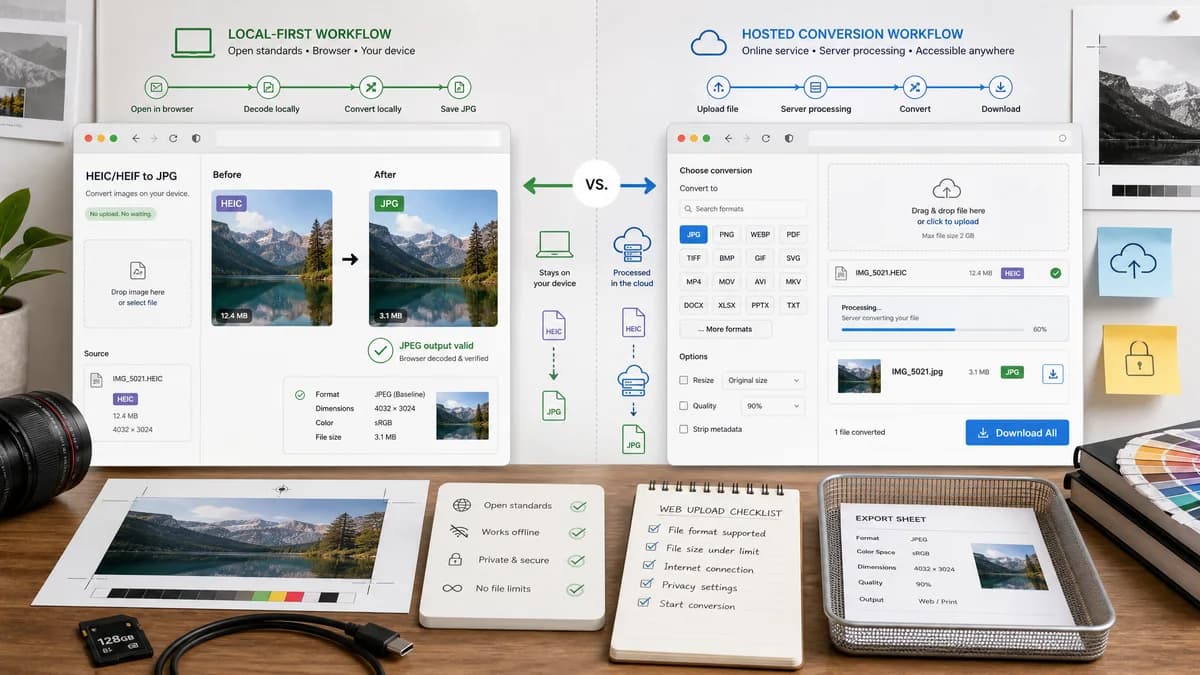1200x675 pixels.
Task: Go back in the Choose conversion browser window
Action: 729,138
